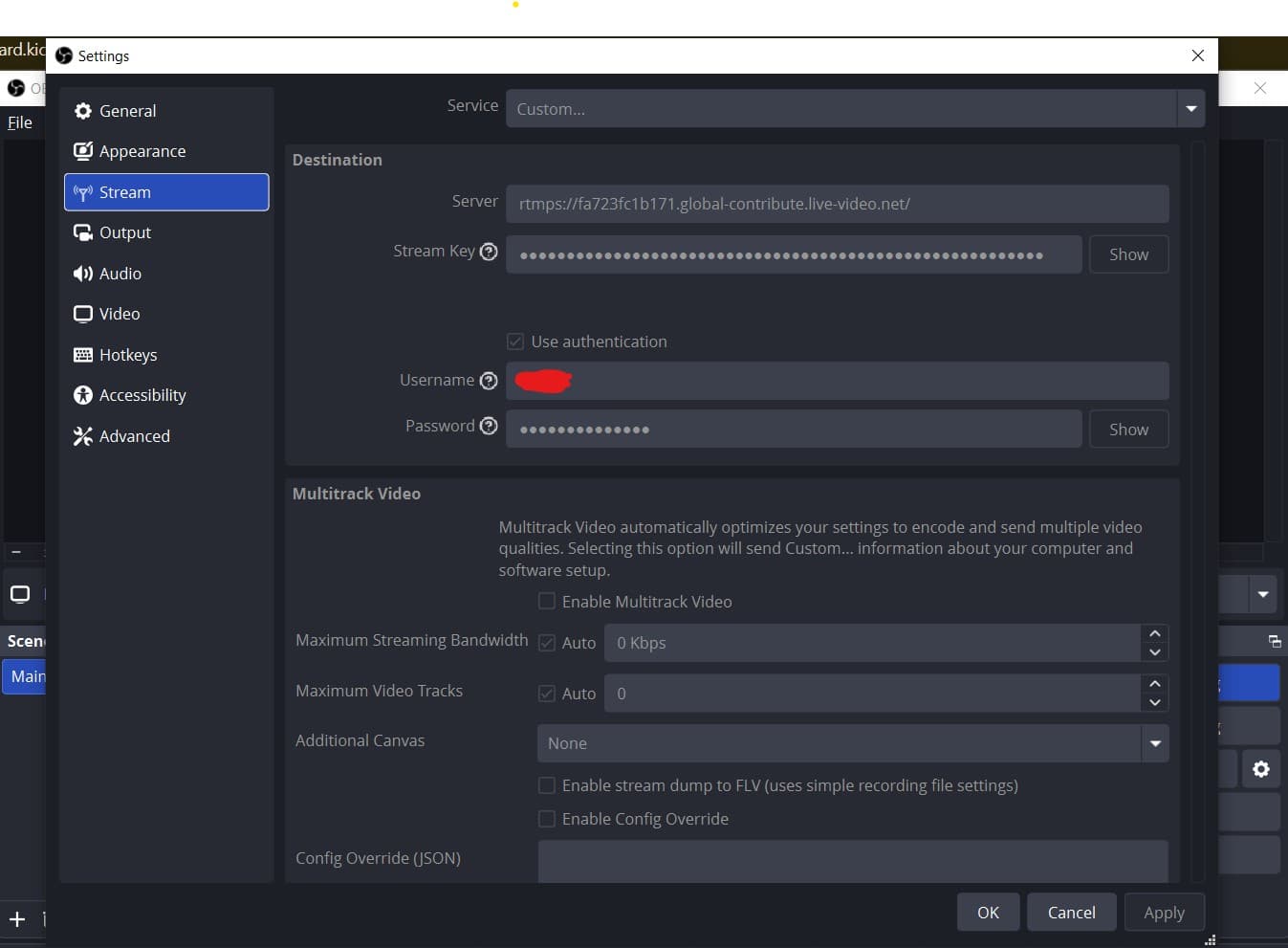Screen dimensions: 1288x948
Task: Open the General settings section
Action: pos(166,111)
